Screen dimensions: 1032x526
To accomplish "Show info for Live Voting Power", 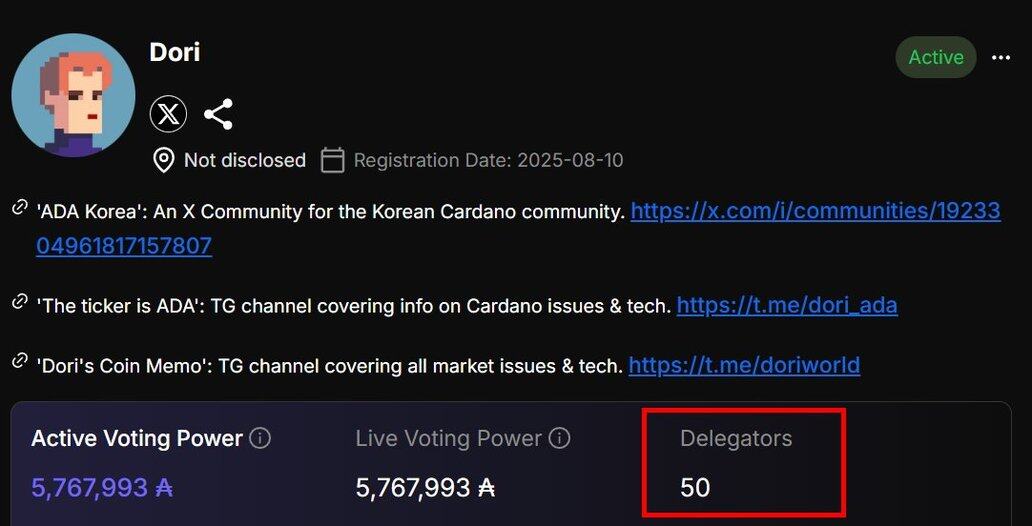I will pyautogui.click(x=560, y=438).
